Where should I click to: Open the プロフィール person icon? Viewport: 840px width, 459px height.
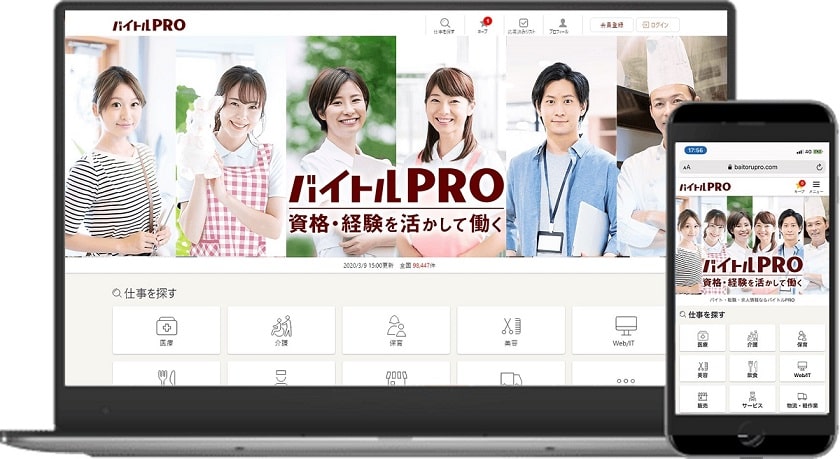(x=563, y=25)
